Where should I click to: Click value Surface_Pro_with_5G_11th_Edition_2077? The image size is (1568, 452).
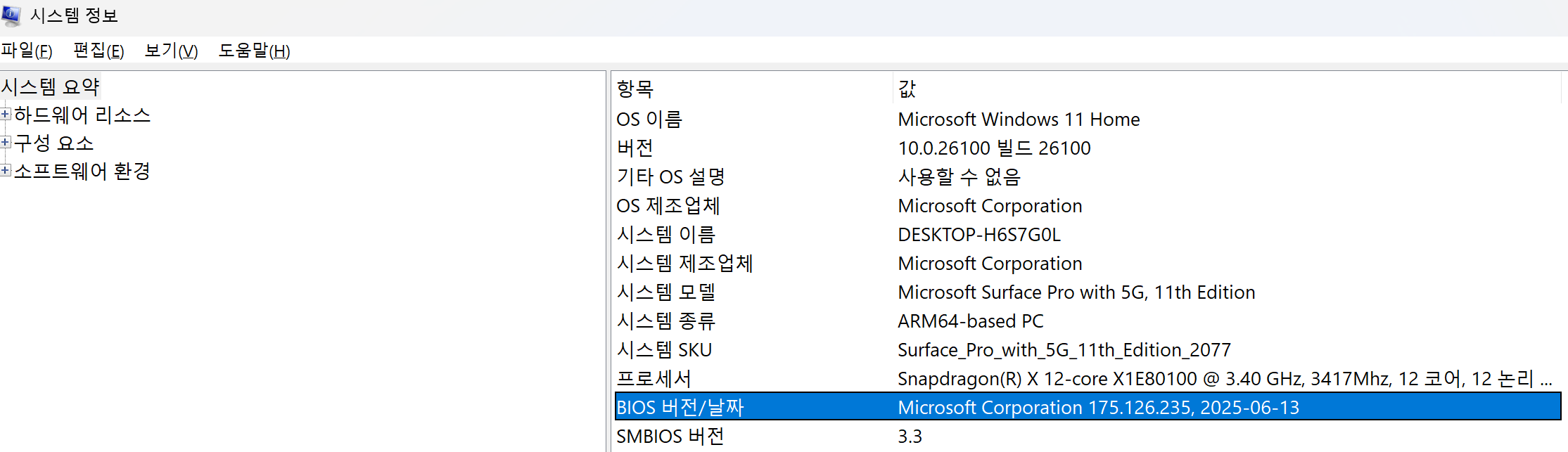1064,349
